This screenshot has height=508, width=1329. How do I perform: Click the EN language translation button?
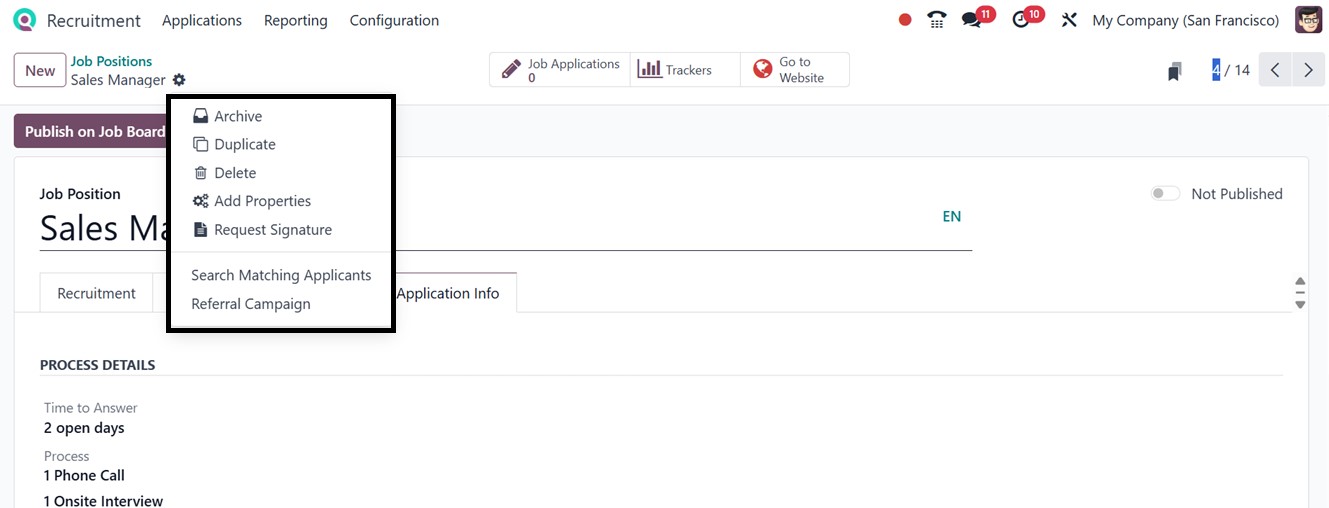click(951, 216)
